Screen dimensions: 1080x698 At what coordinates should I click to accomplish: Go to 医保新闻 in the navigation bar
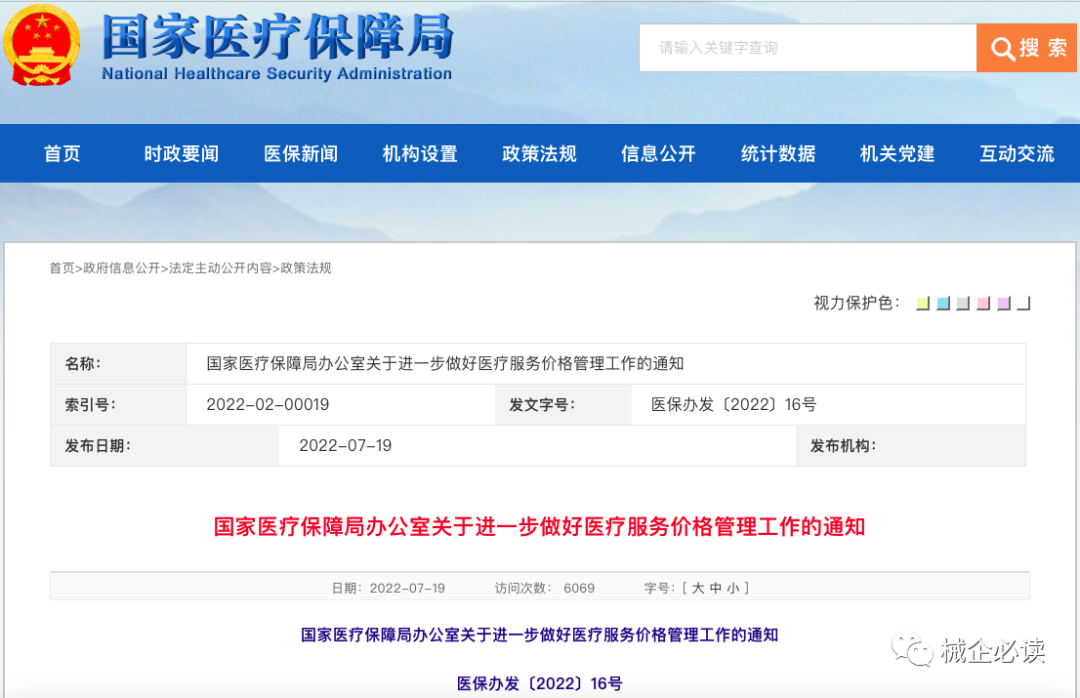[x=301, y=154]
